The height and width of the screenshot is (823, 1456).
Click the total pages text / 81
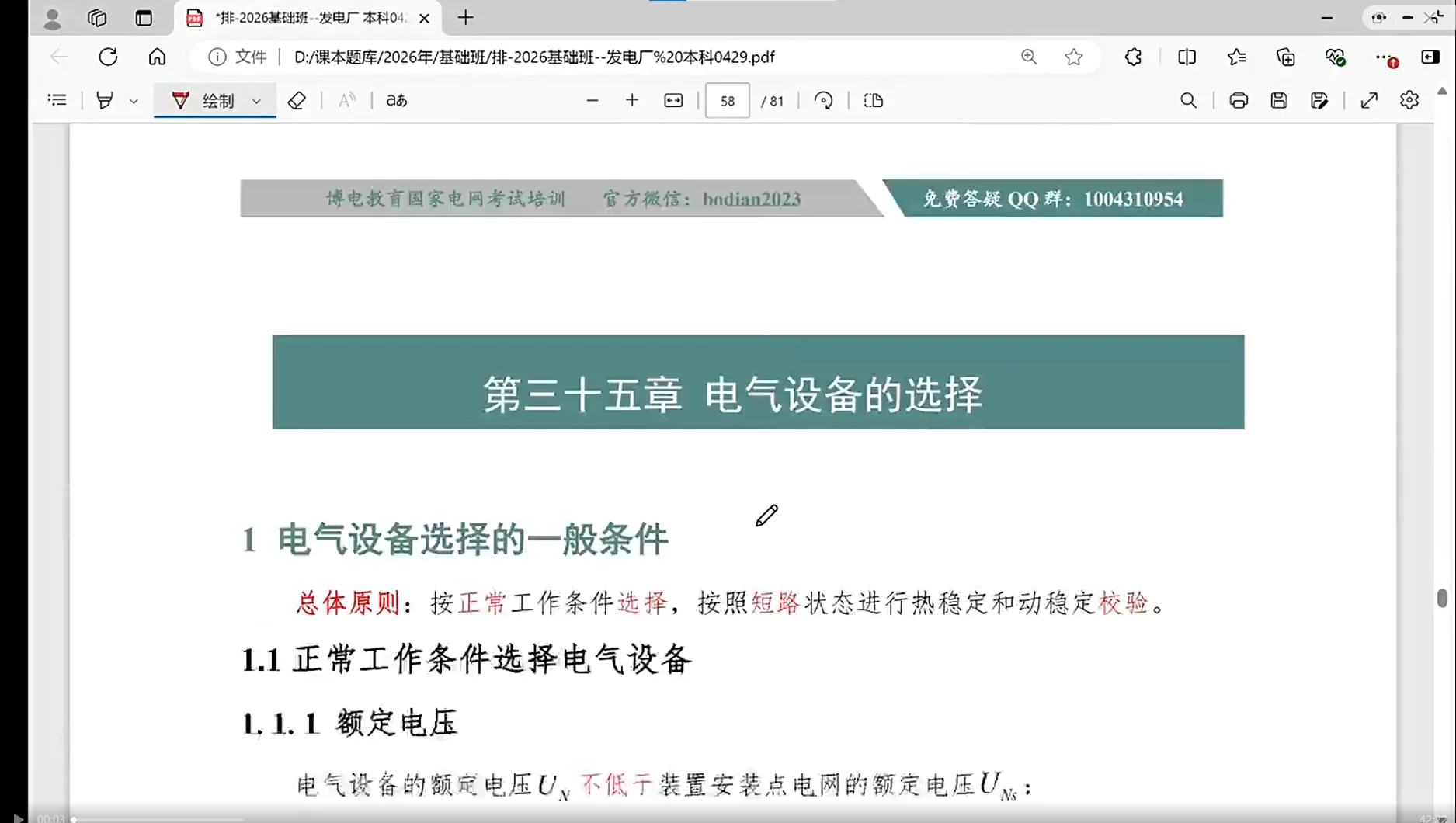click(773, 101)
